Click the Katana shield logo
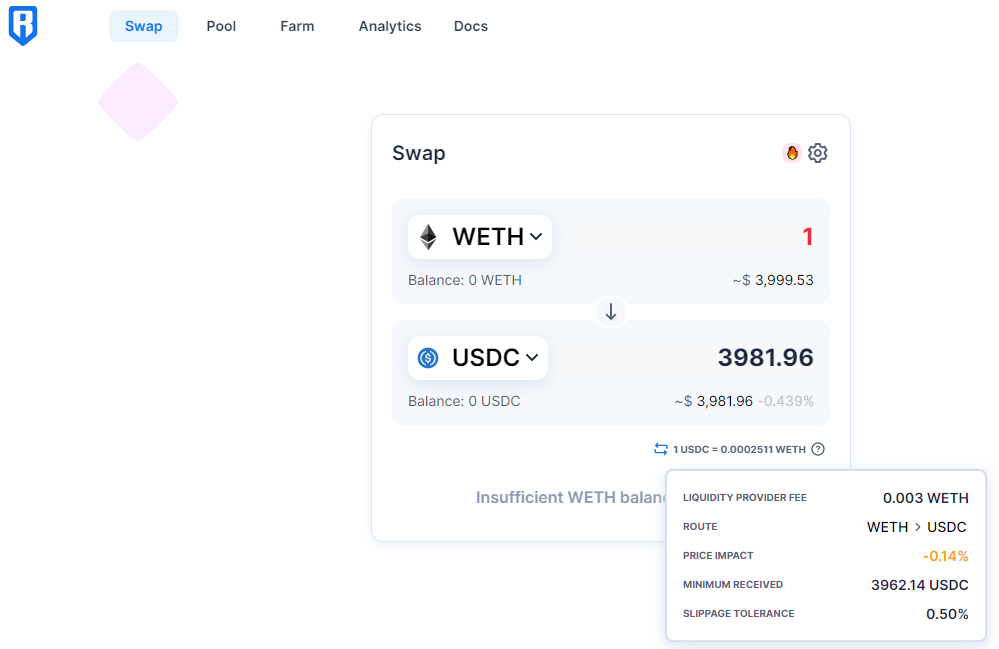This screenshot has height=649, width=999. click(22, 26)
